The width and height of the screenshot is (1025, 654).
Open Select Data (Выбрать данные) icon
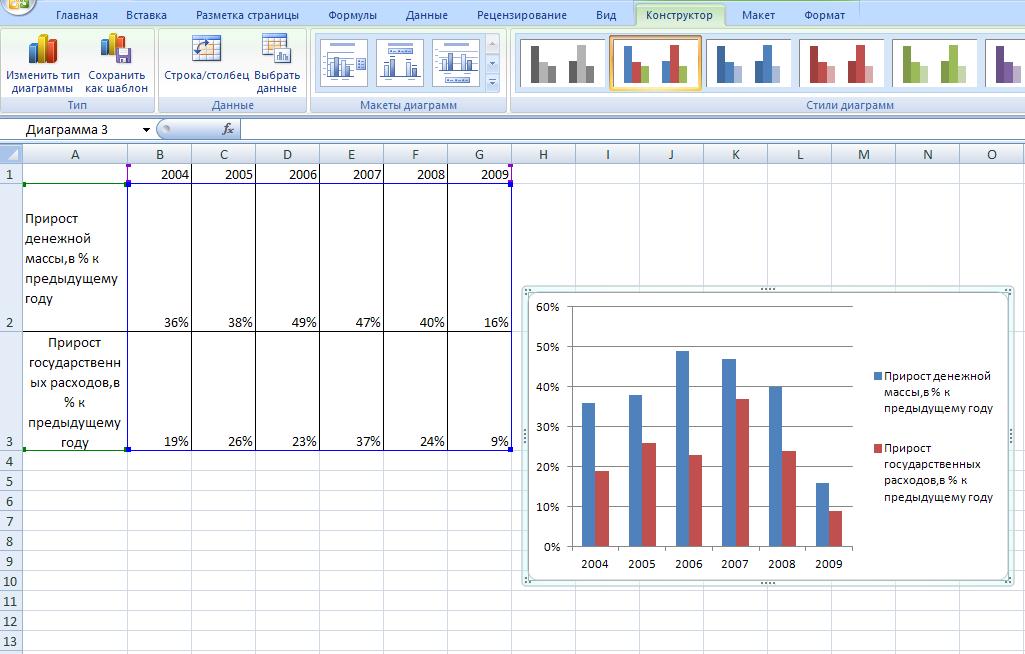(x=277, y=63)
